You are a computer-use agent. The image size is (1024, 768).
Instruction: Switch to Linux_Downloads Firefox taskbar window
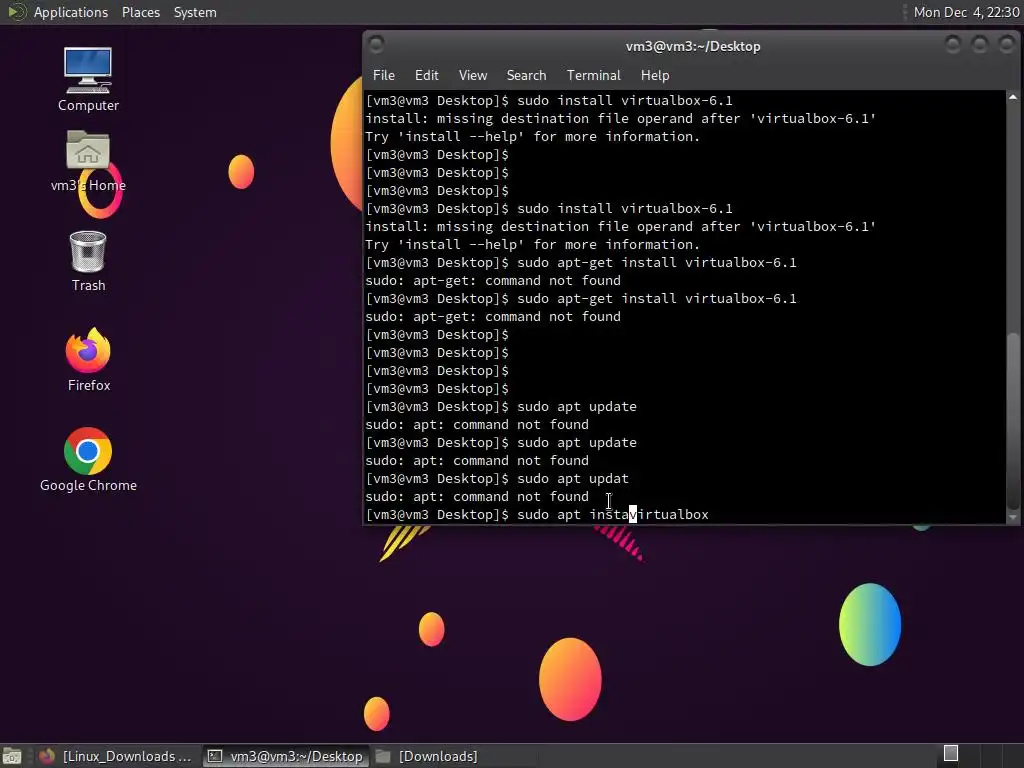(116, 756)
